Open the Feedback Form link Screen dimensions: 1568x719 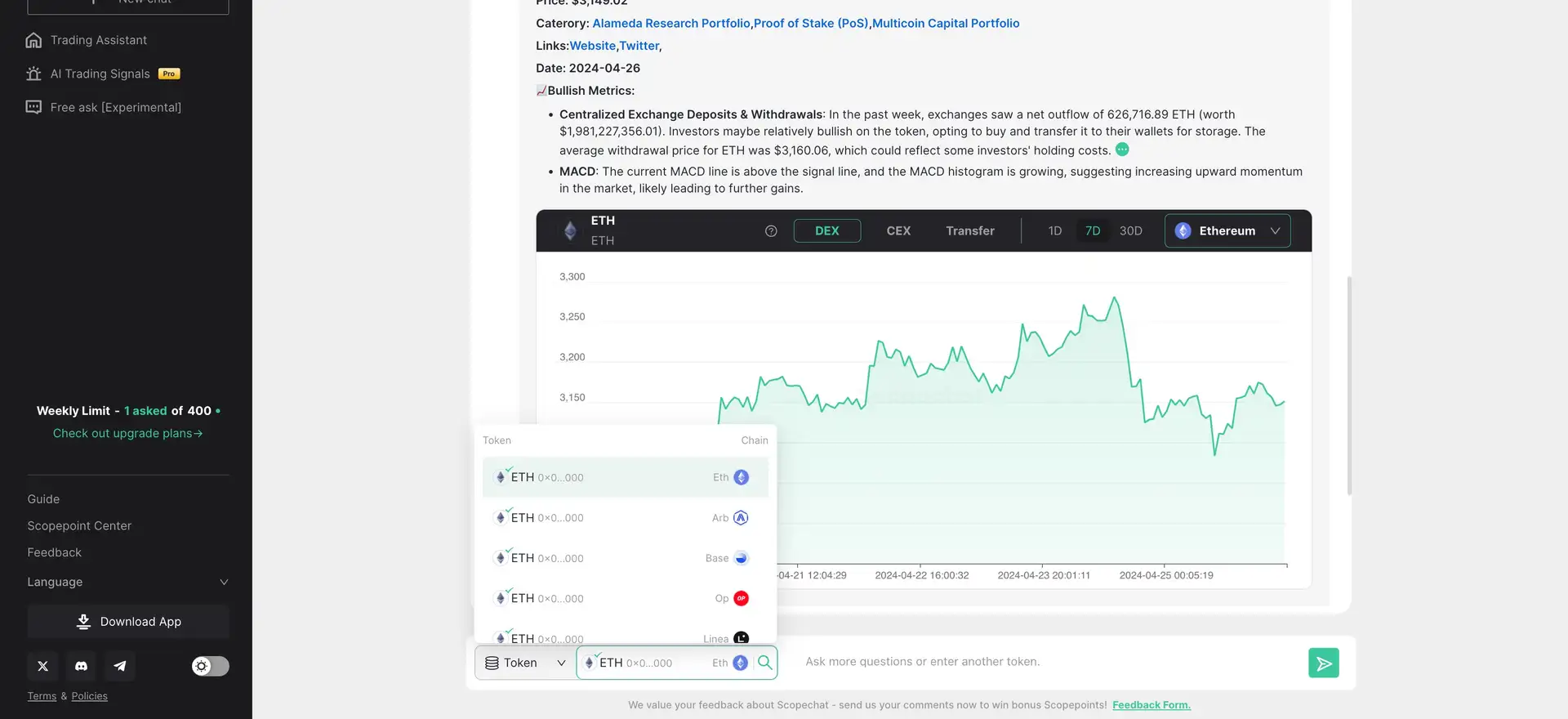point(1151,705)
